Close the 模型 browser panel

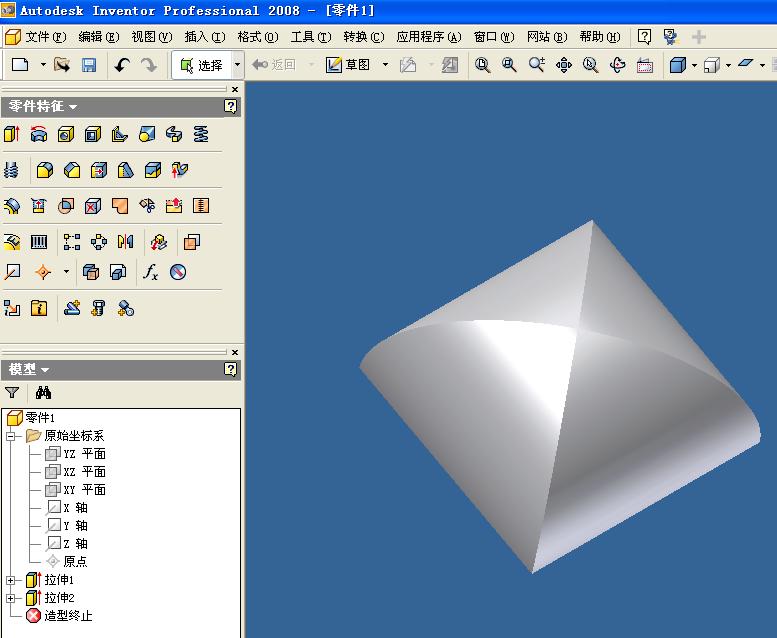pyautogui.click(x=235, y=352)
